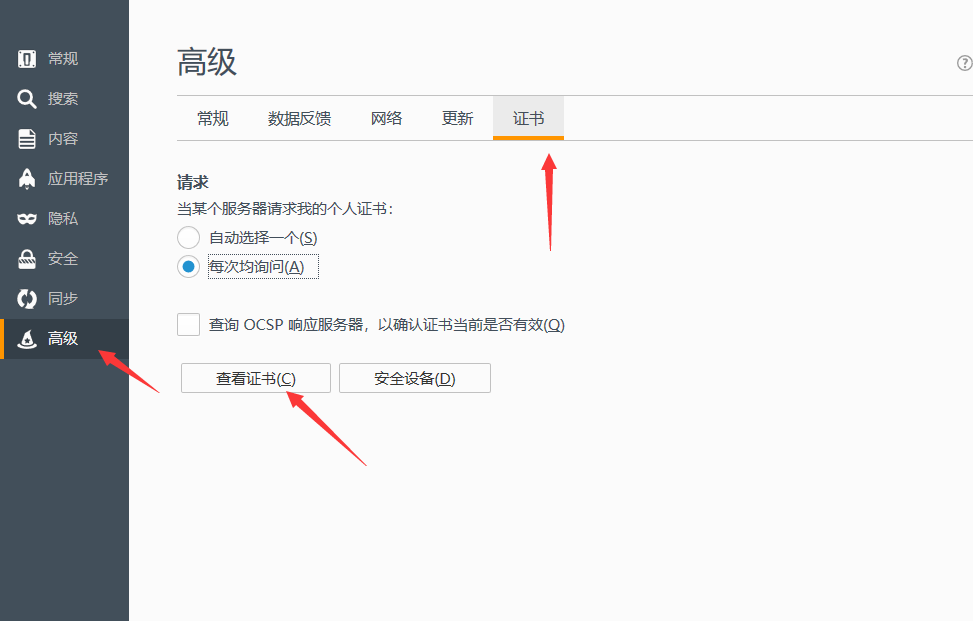This screenshot has height=621, width=973.
Task: Open 内容 label in the sidebar
Action: (x=63, y=139)
